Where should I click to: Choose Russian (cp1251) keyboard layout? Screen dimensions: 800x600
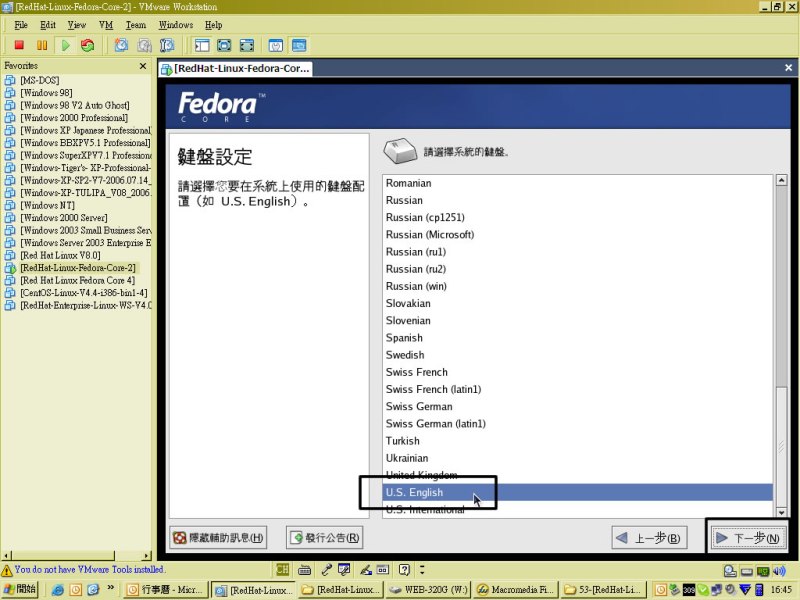click(x=578, y=217)
